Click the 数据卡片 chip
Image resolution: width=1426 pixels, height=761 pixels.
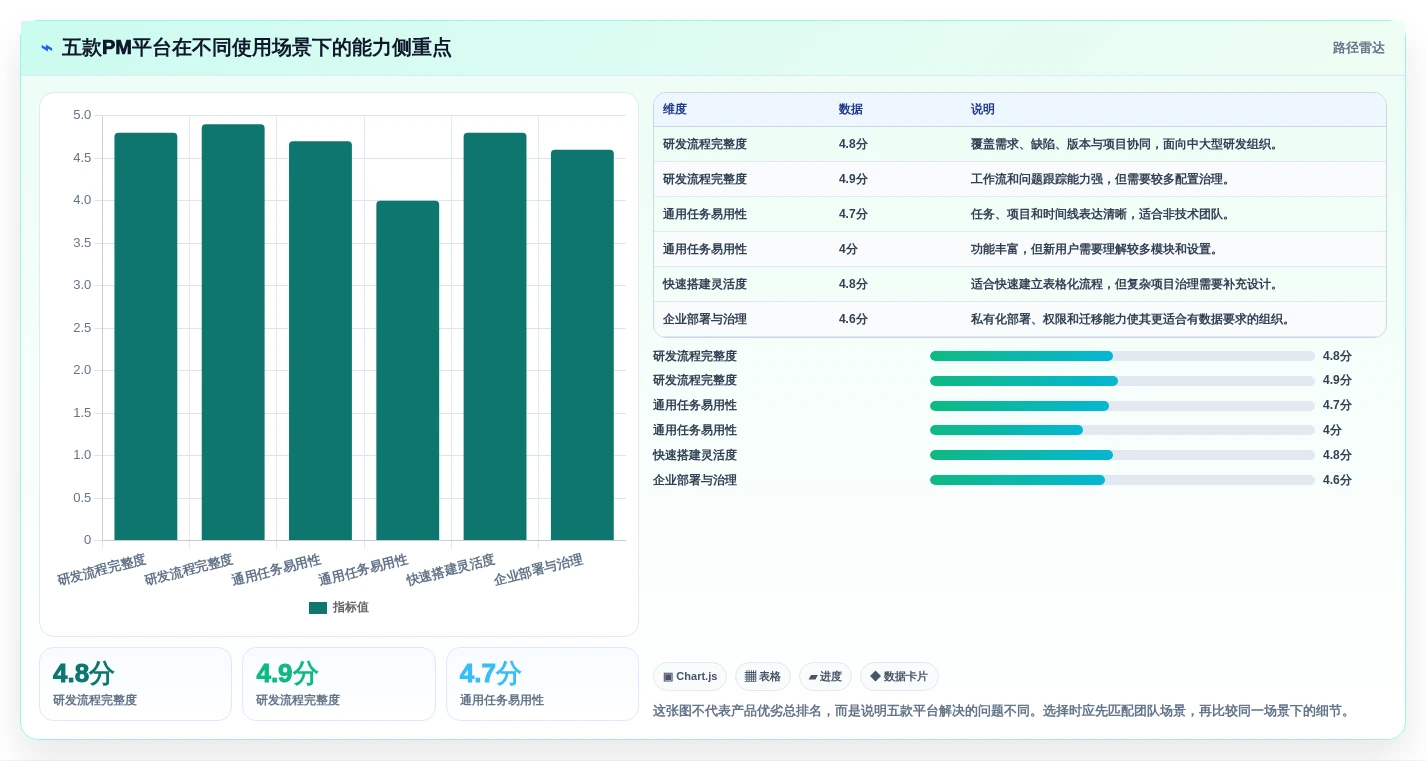(899, 677)
